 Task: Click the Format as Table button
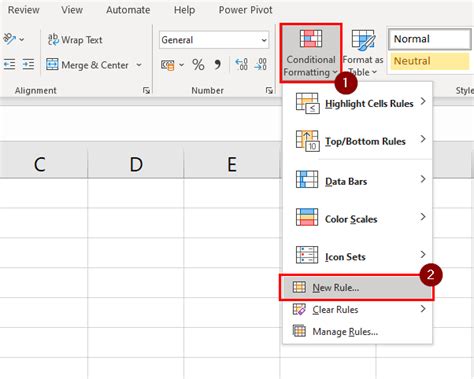point(363,53)
